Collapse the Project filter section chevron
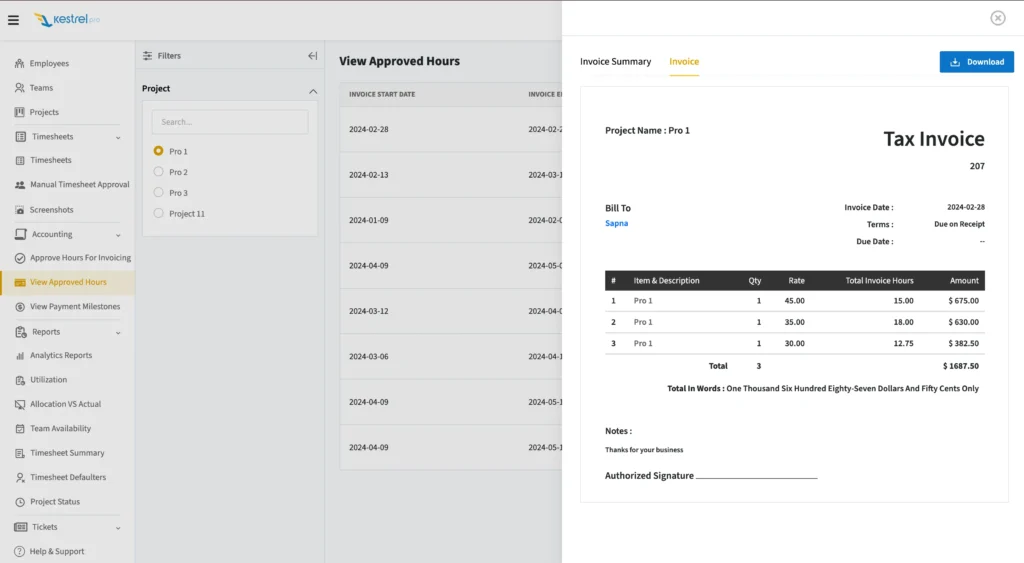1024x563 pixels. click(x=313, y=91)
